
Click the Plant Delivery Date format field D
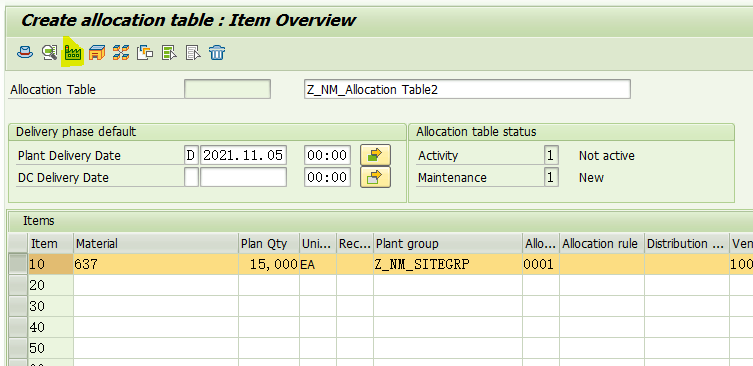point(191,155)
